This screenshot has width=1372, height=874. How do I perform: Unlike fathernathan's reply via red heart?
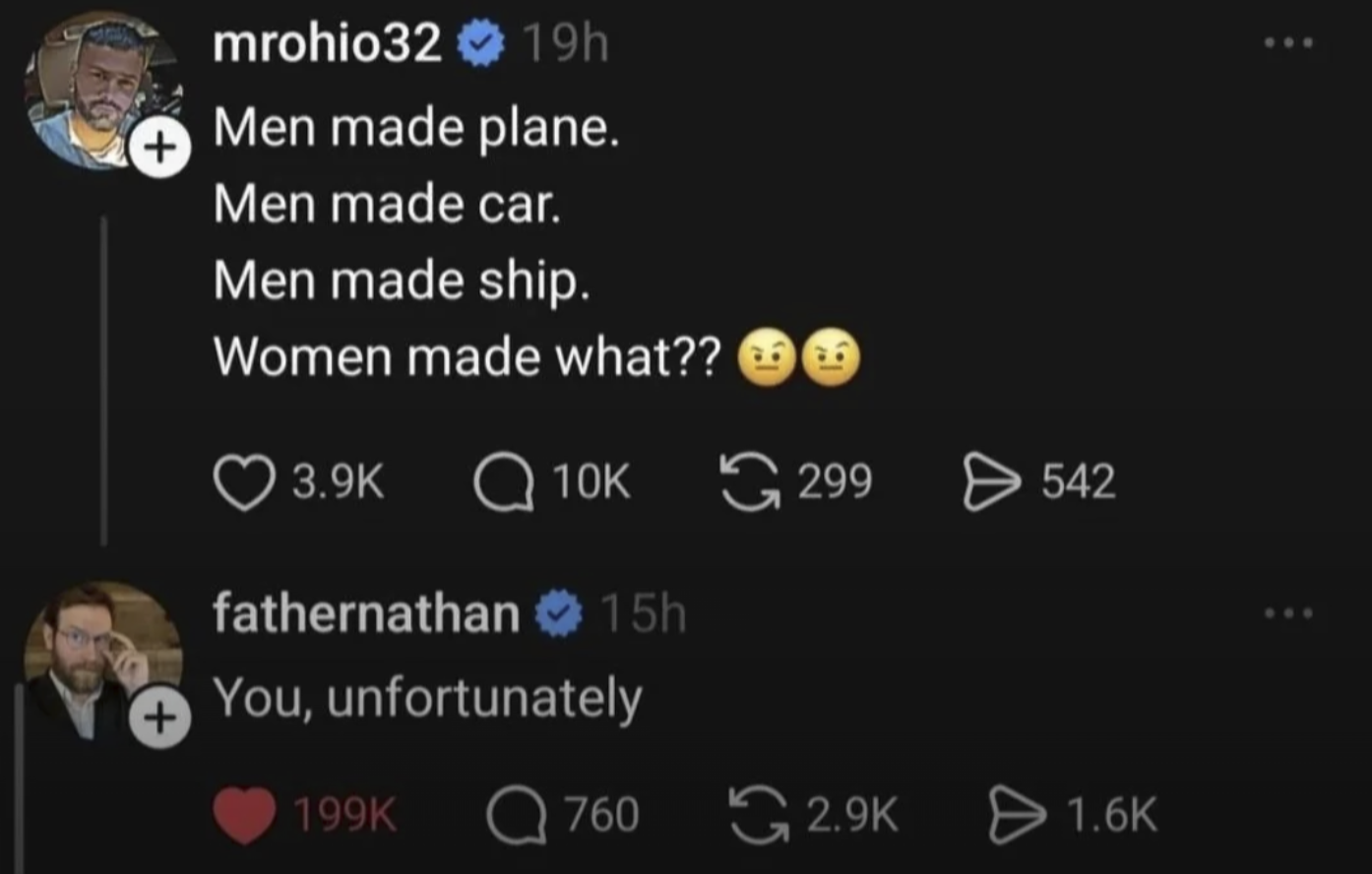point(244,815)
